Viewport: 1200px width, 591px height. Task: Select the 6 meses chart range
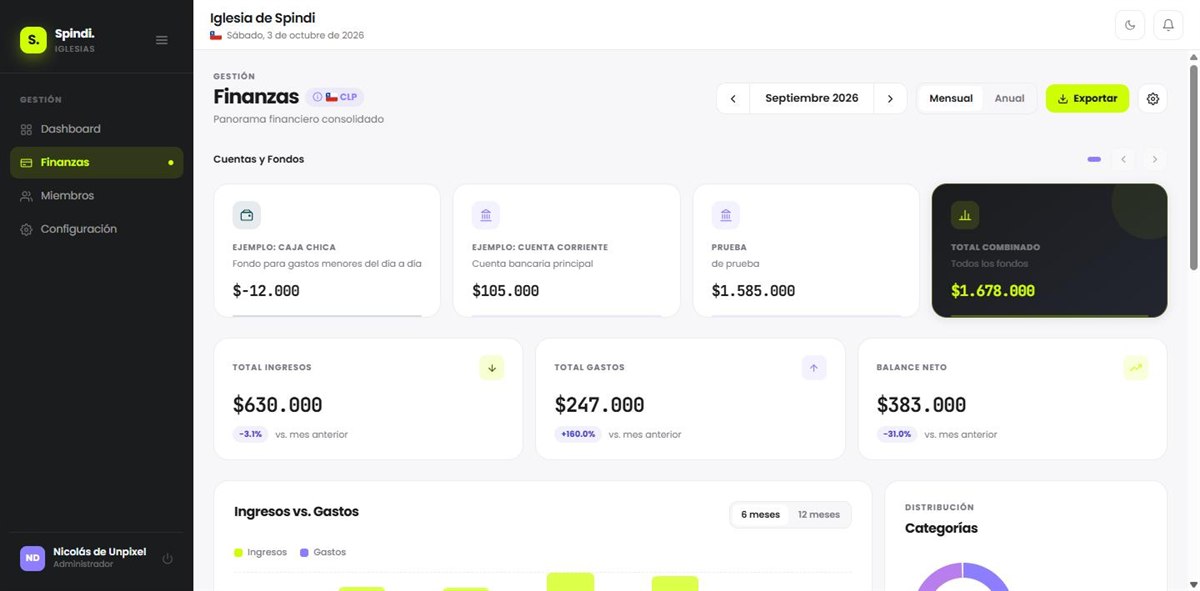point(760,515)
